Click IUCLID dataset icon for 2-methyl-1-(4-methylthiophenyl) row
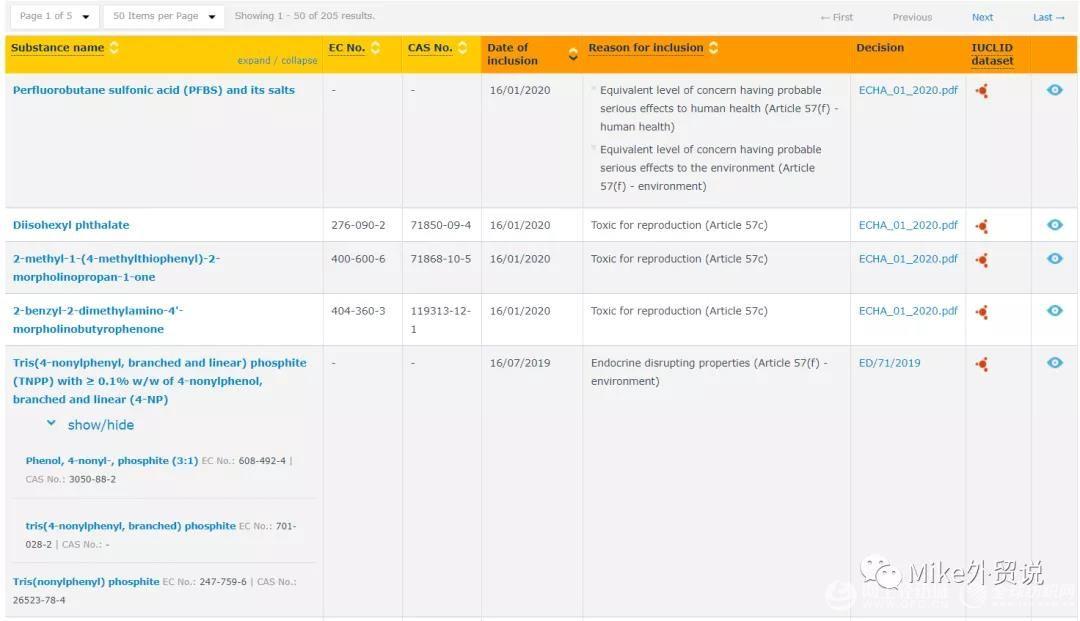 point(982,260)
